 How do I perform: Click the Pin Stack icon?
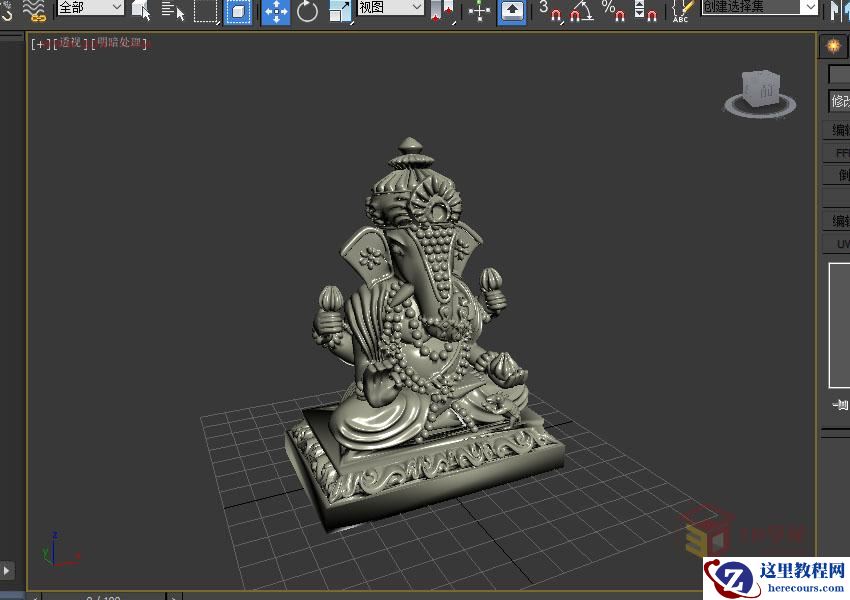(x=840, y=405)
